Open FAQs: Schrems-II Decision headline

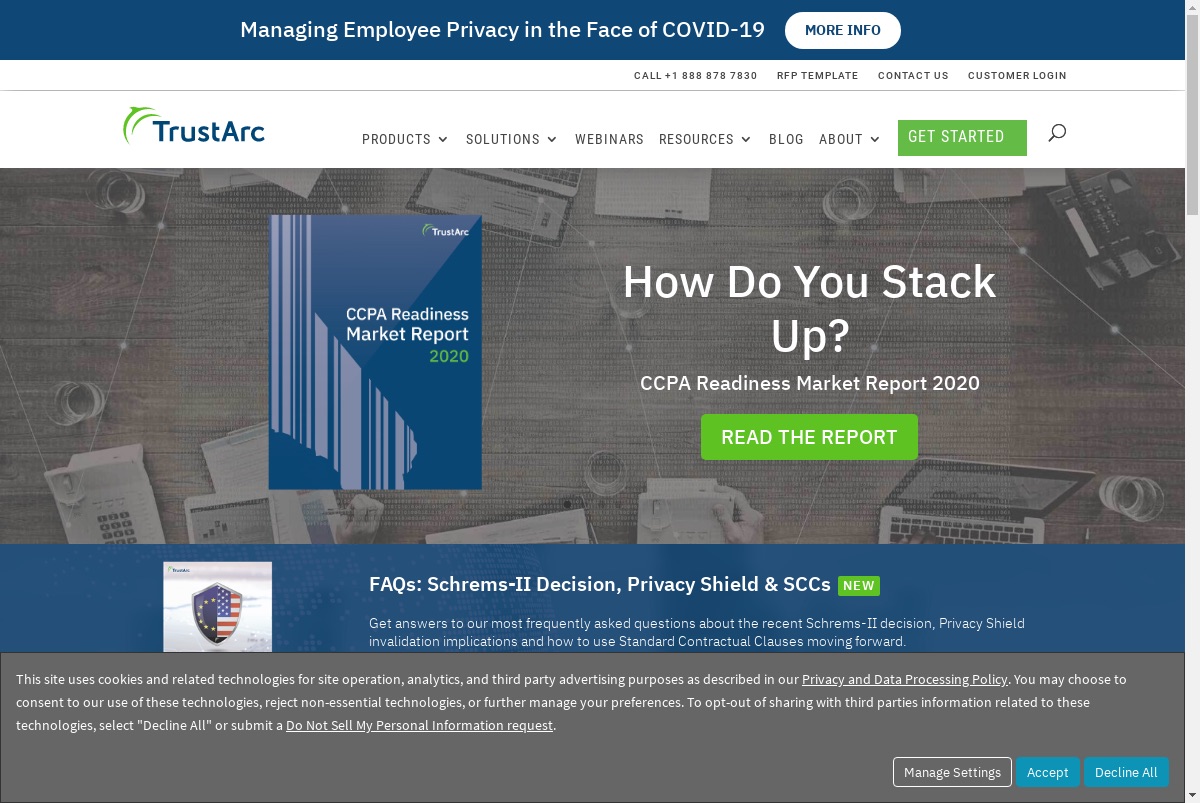tap(600, 584)
